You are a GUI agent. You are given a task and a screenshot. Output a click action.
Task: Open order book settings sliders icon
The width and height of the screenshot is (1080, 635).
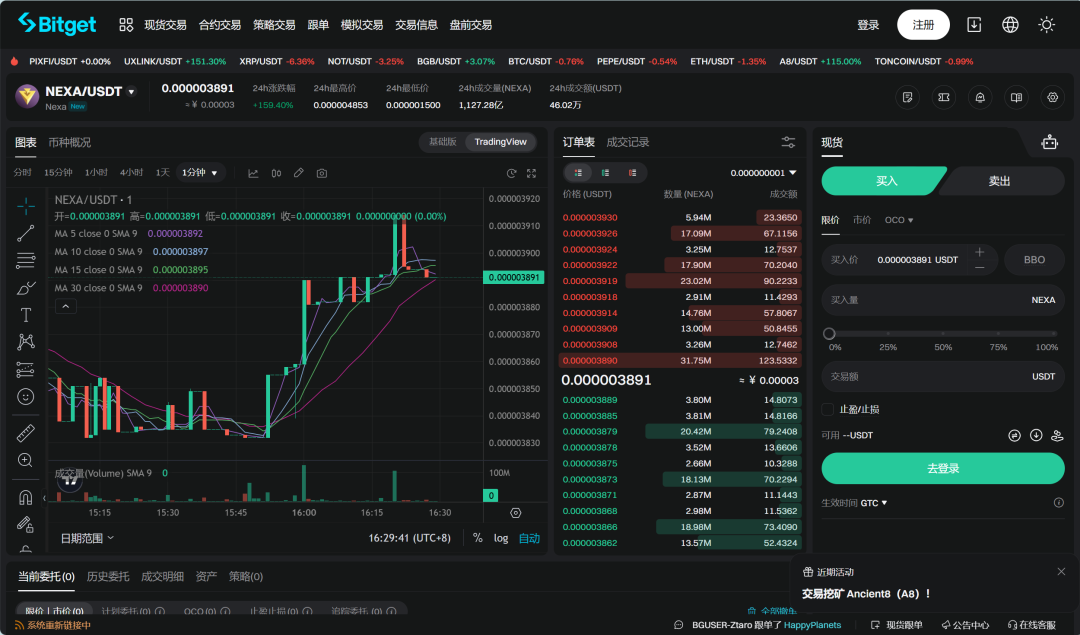tap(788, 143)
